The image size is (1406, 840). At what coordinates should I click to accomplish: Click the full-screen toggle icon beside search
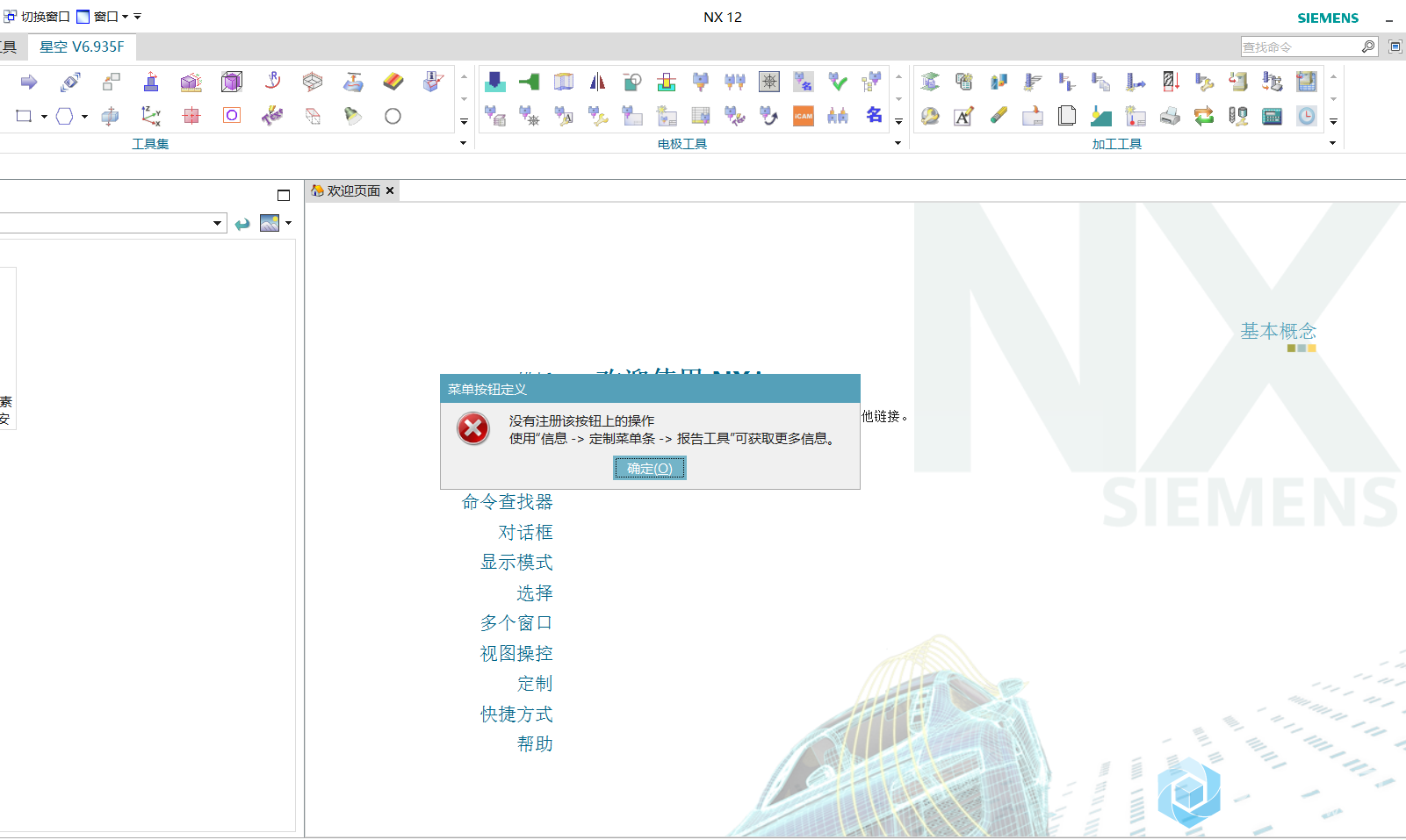pos(1395,47)
